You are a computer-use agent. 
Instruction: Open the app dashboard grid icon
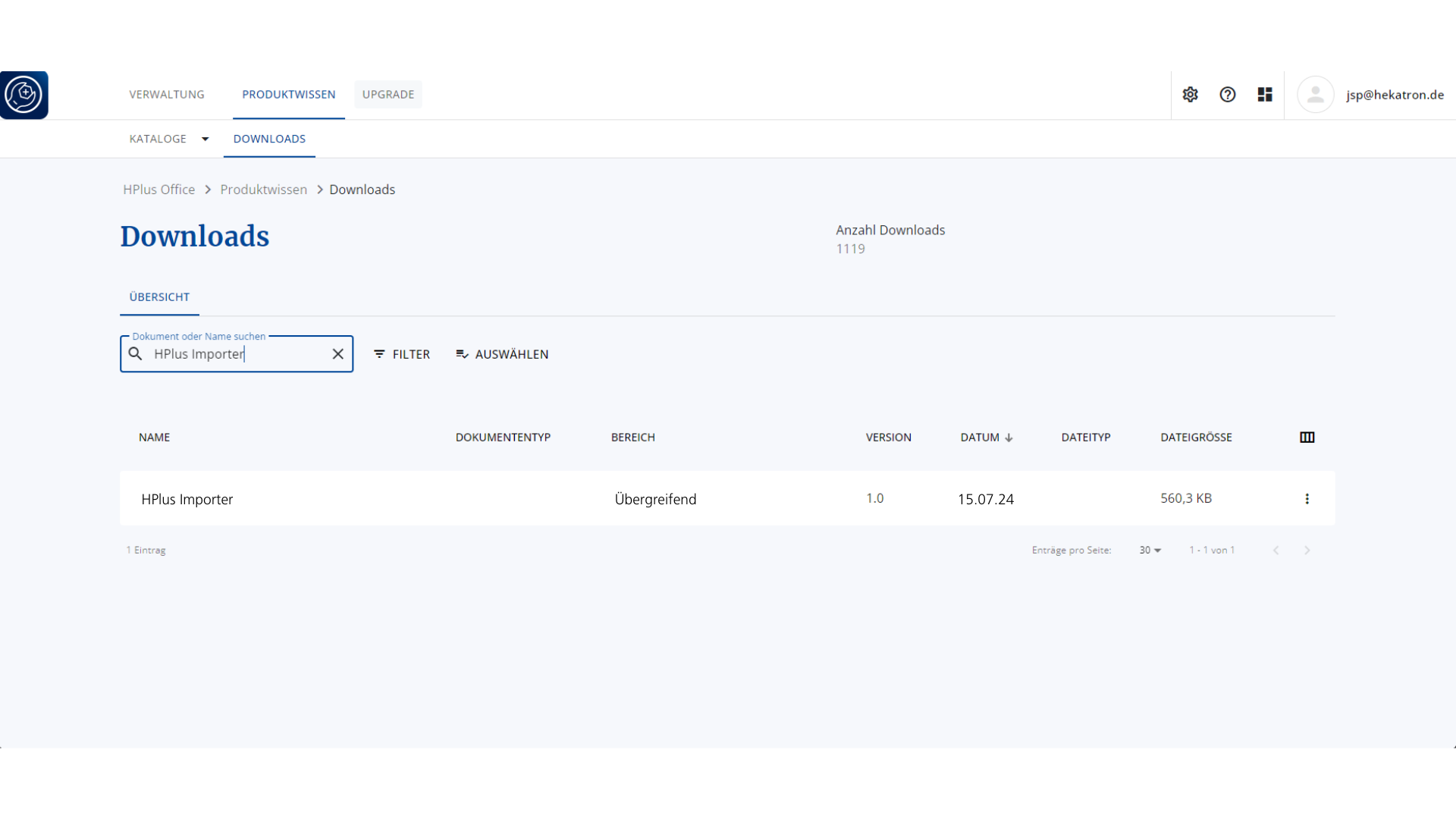1264,95
